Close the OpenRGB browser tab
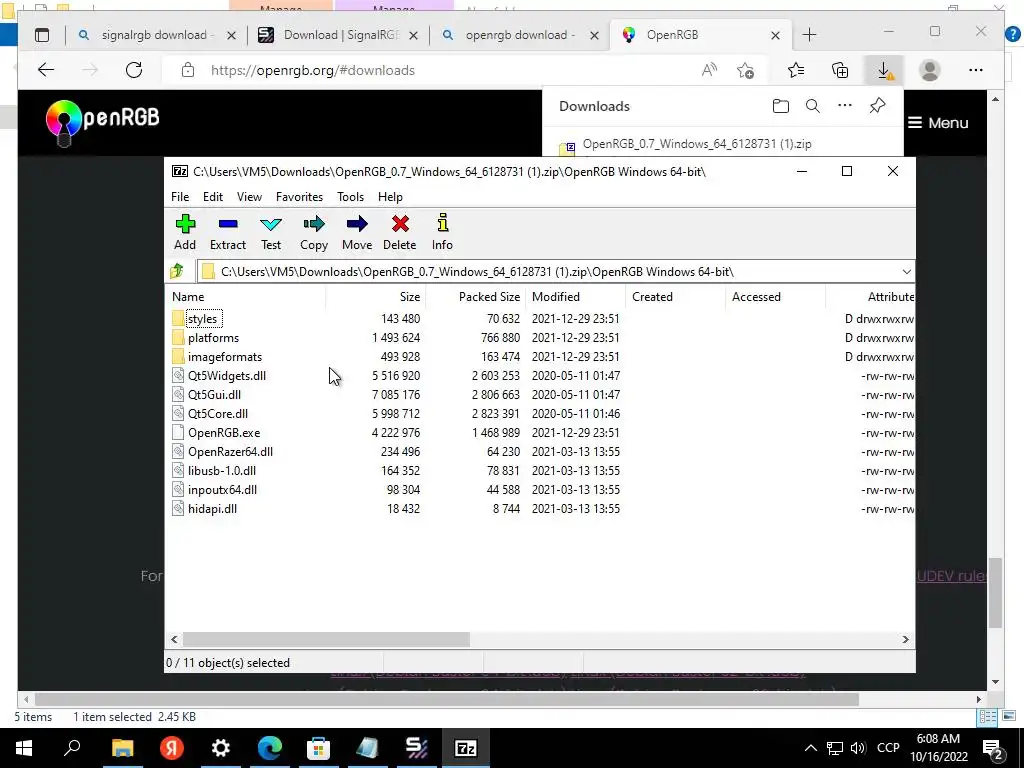Image resolution: width=1024 pixels, height=768 pixels. pyautogui.click(x=775, y=35)
